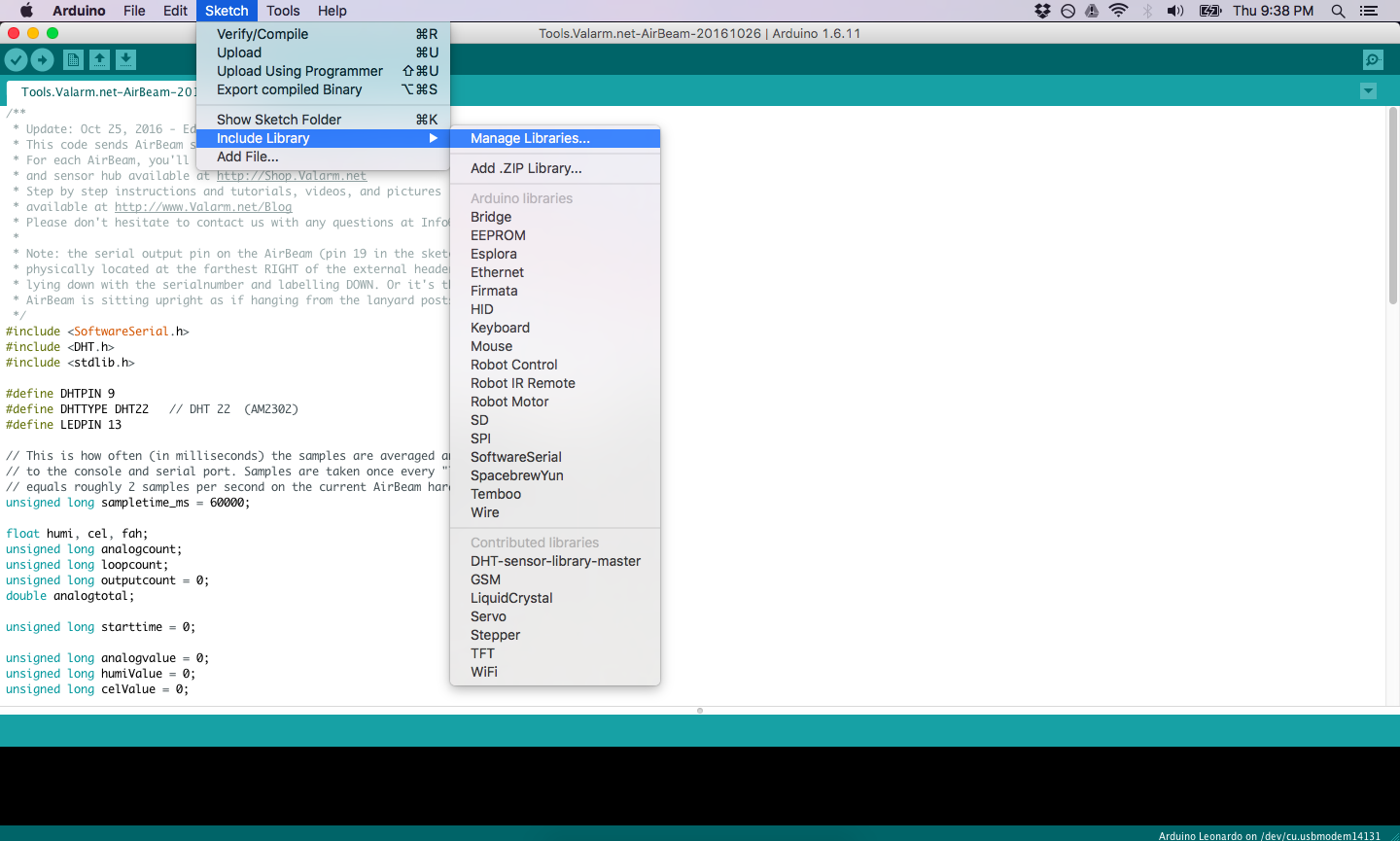Include the EEPROM library
This screenshot has width=1400, height=841.
(555, 235)
